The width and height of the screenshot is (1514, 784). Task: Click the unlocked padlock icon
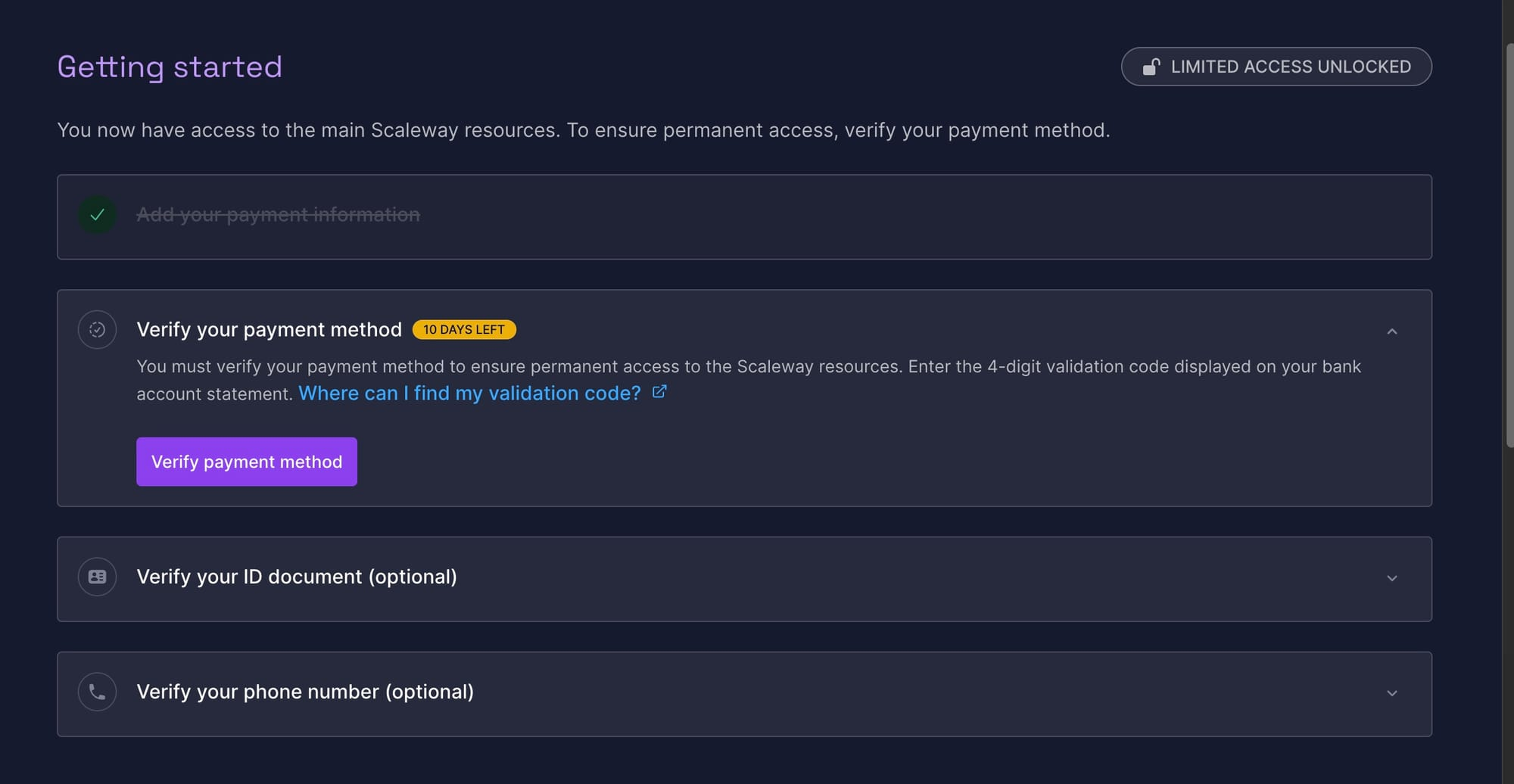point(1151,67)
